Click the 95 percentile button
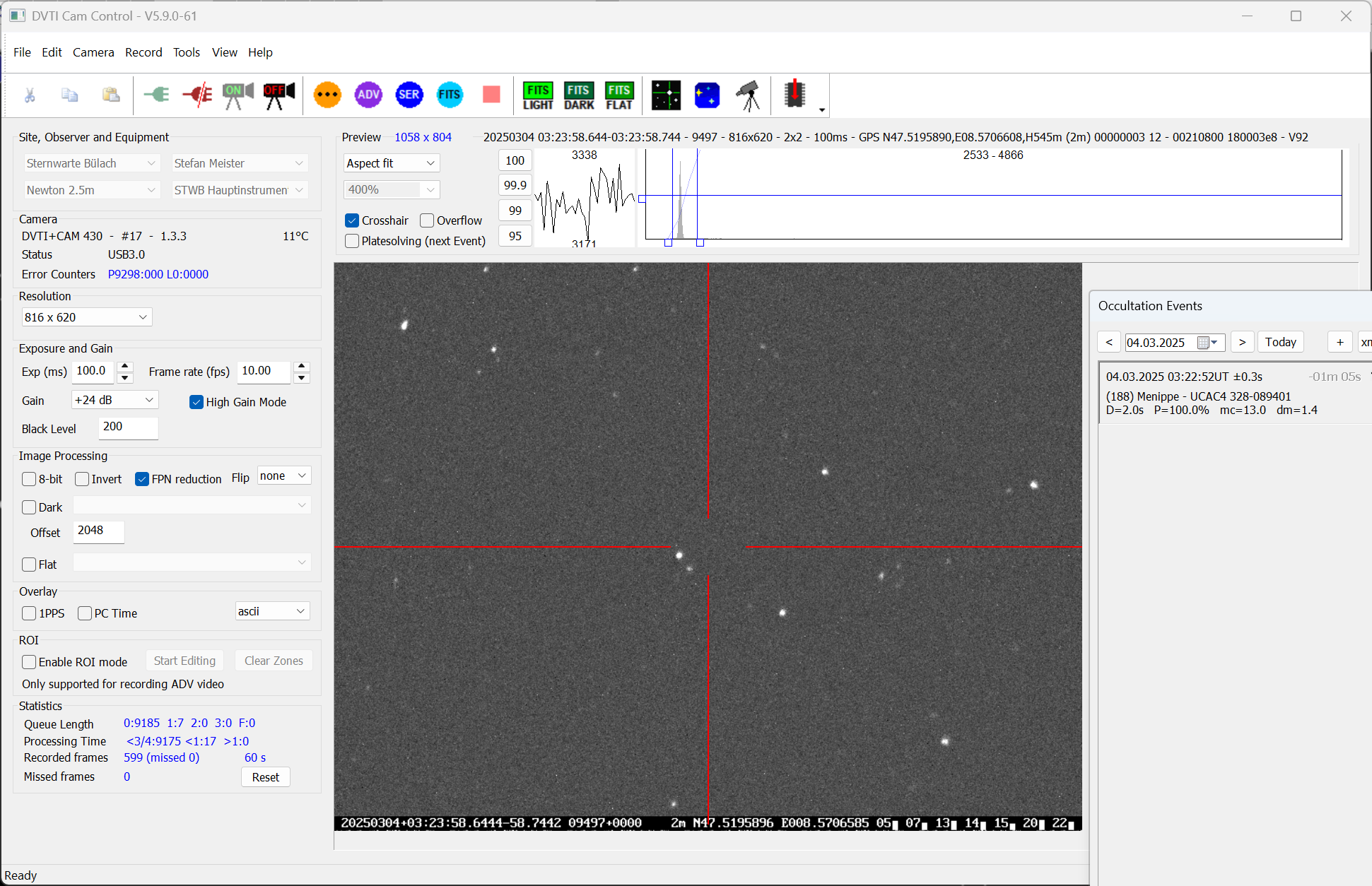 515,236
